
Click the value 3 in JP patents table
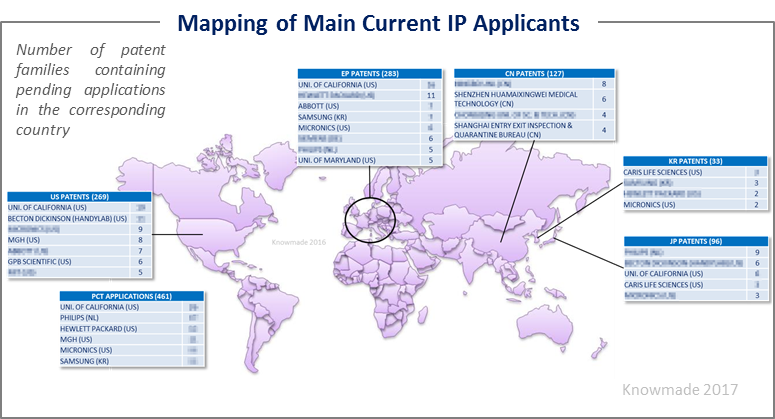(x=757, y=295)
